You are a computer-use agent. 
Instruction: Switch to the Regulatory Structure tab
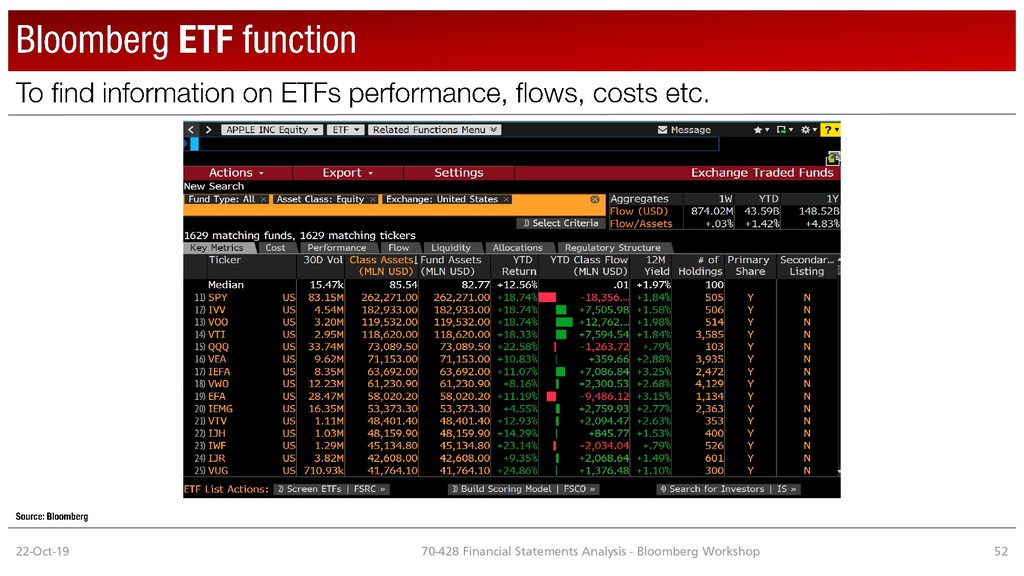click(x=613, y=248)
